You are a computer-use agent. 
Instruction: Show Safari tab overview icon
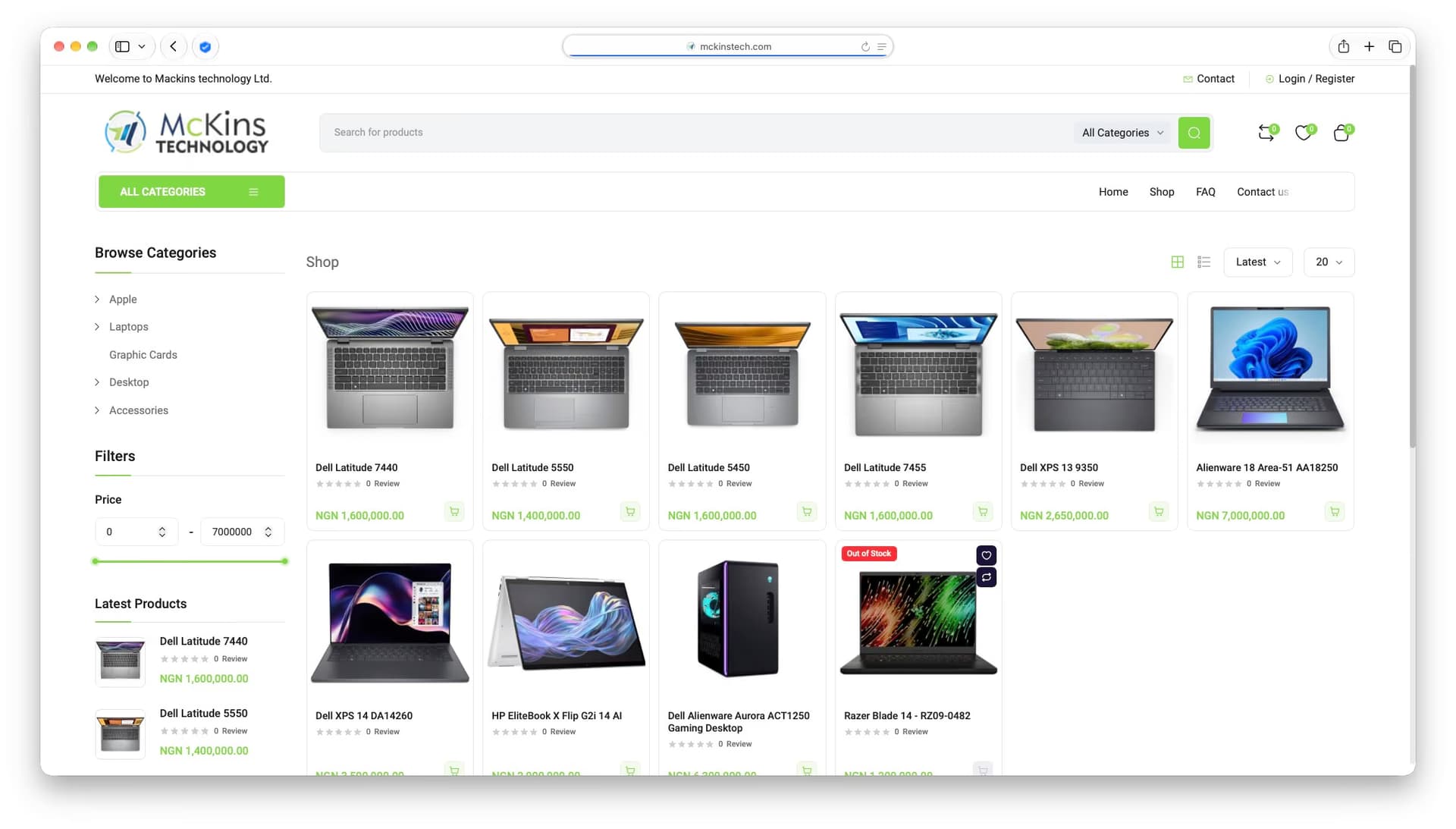pos(1395,46)
